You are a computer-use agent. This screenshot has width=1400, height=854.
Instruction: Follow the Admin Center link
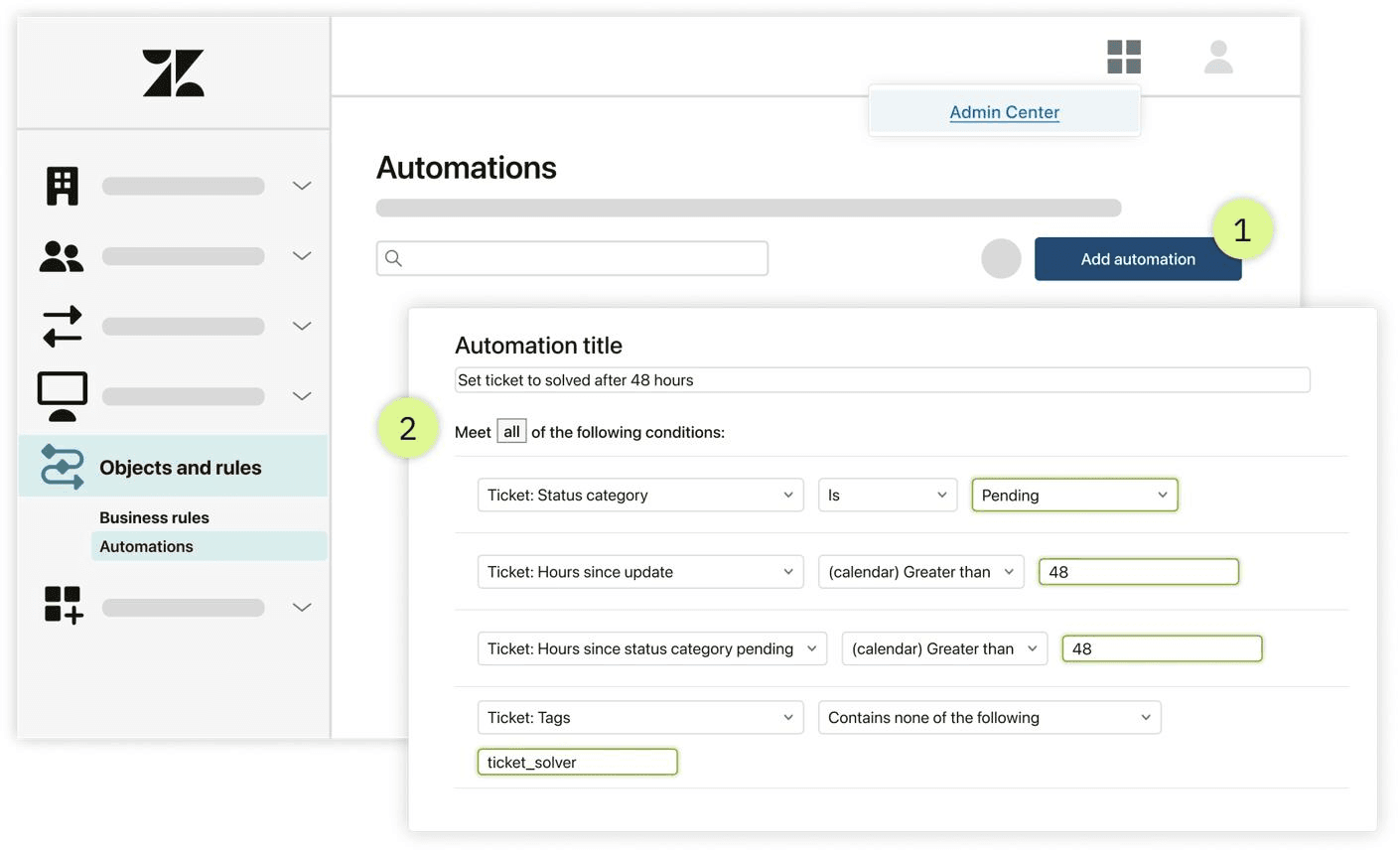(x=1004, y=112)
